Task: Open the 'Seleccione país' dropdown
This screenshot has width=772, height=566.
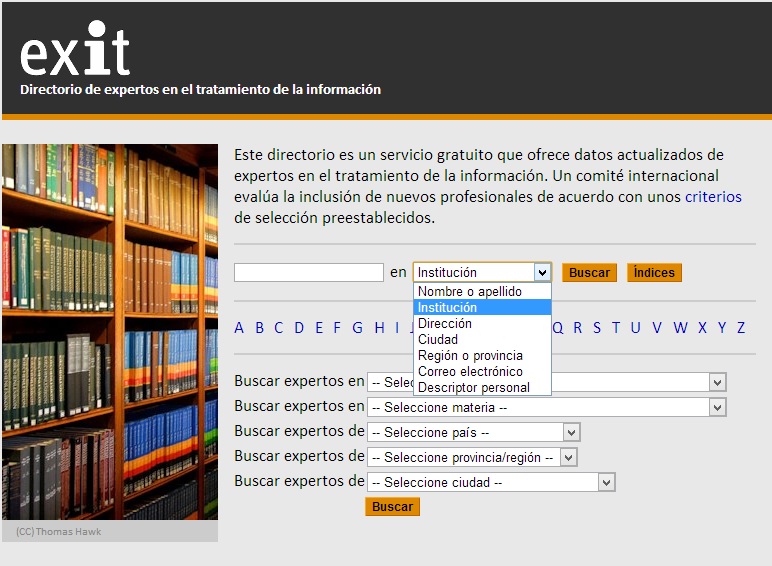Action: click(x=473, y=432)
